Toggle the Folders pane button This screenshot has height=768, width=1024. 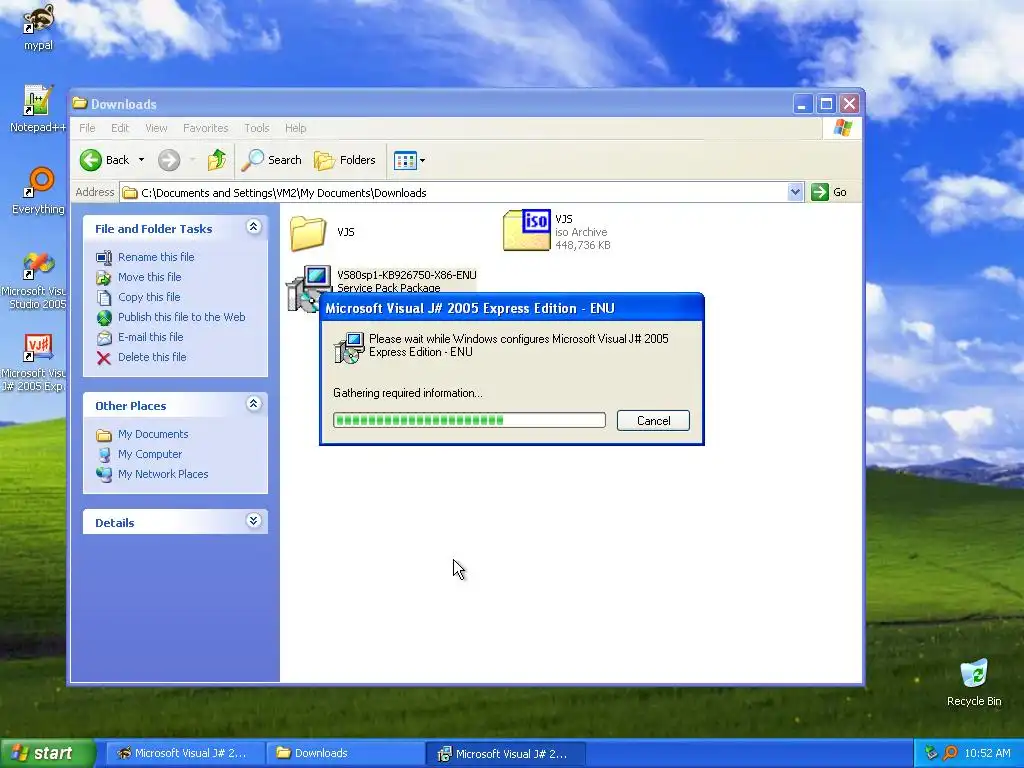pos(345,160)
